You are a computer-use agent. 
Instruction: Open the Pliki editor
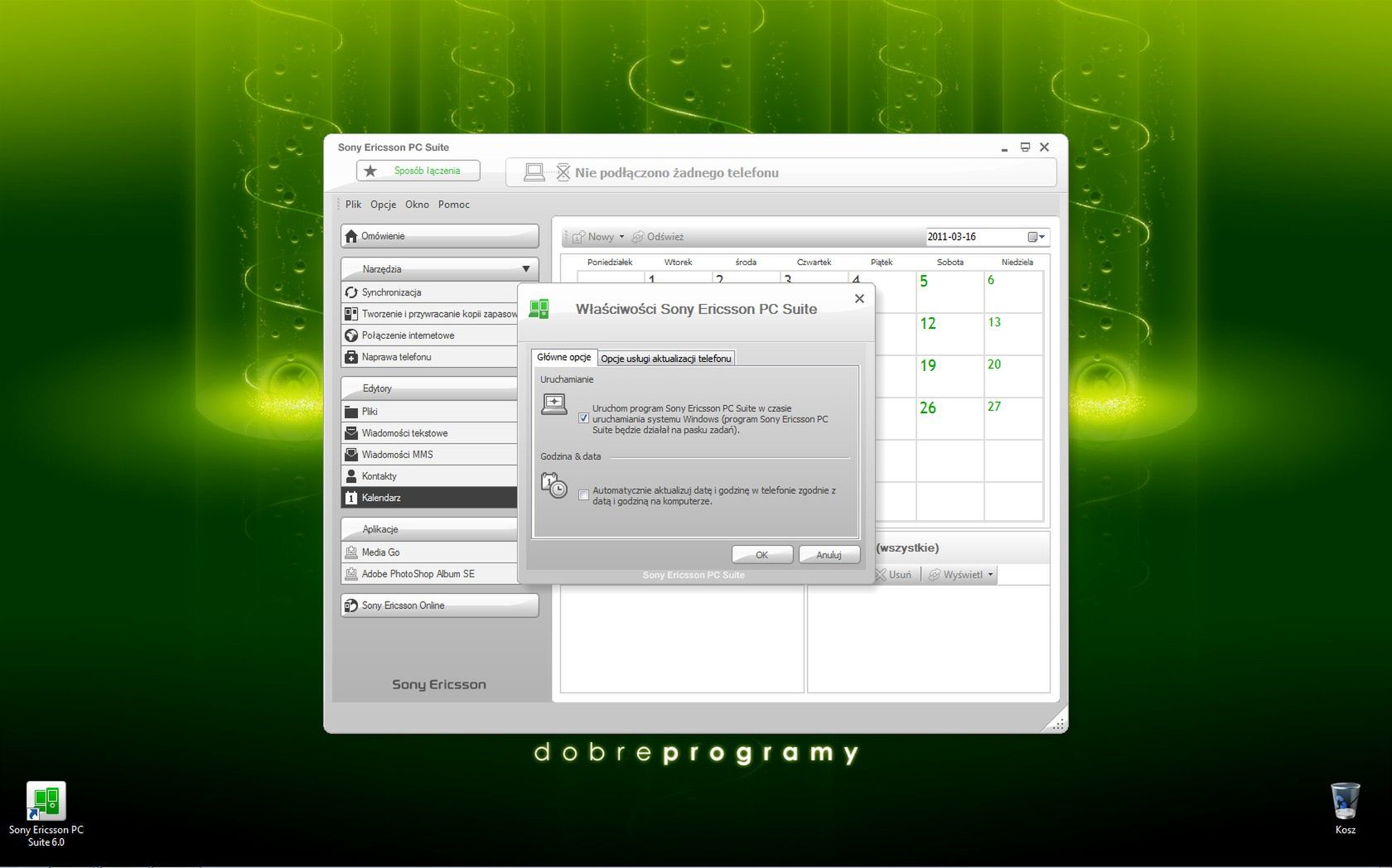click(429, 412)
